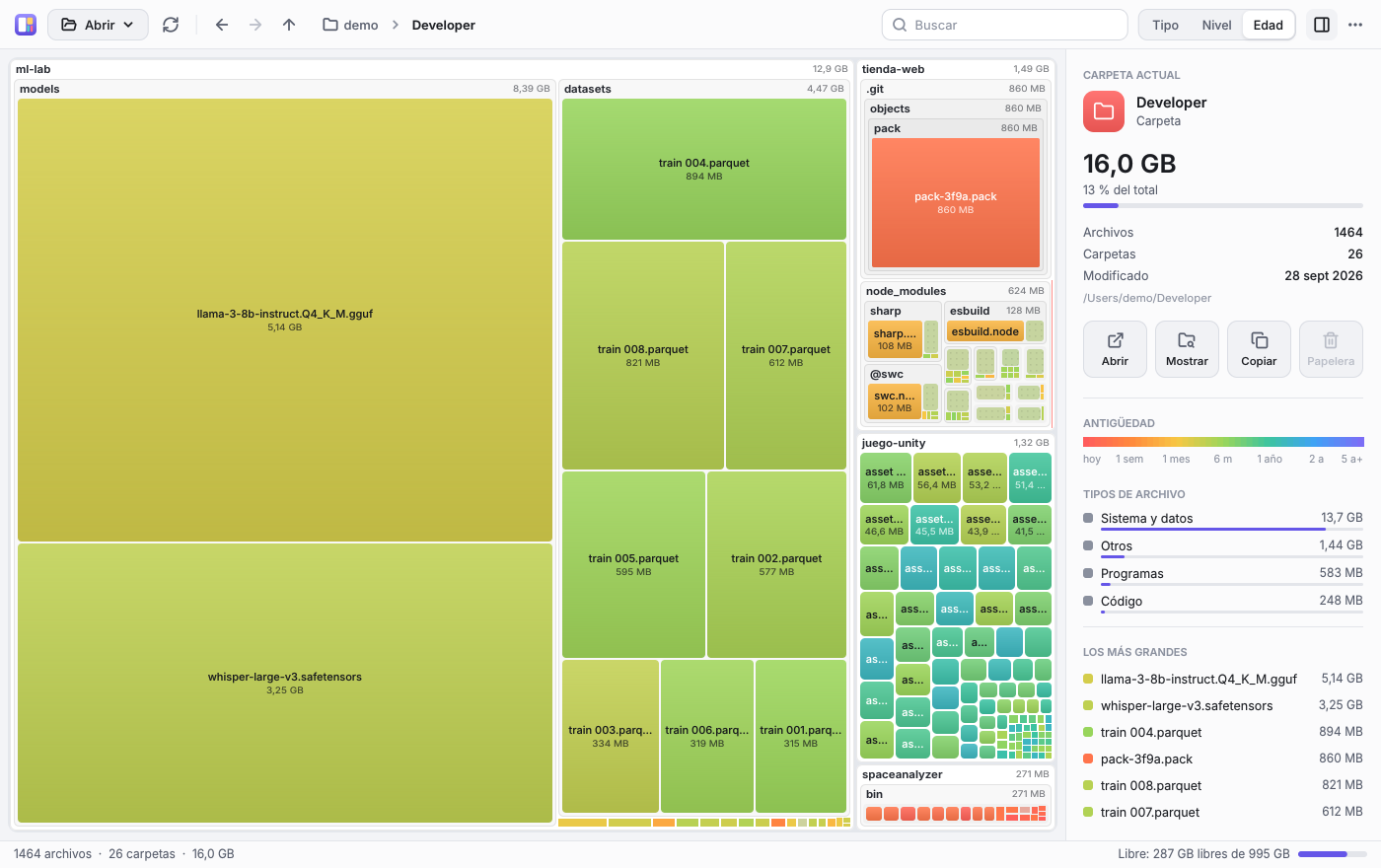
Task: Open the more options ellipsis menu
Action: [1355, 25]
